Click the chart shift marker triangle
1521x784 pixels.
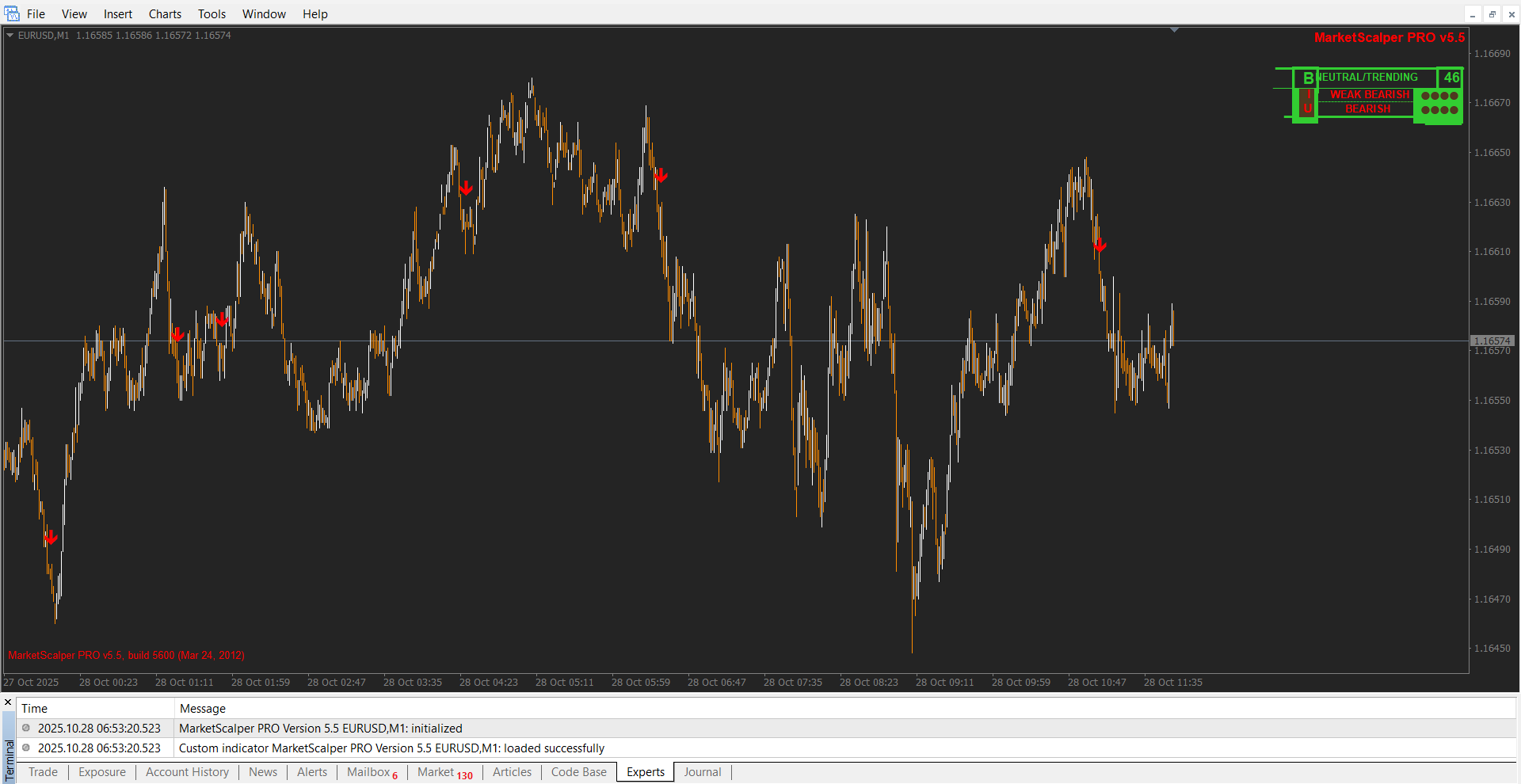1174,30
